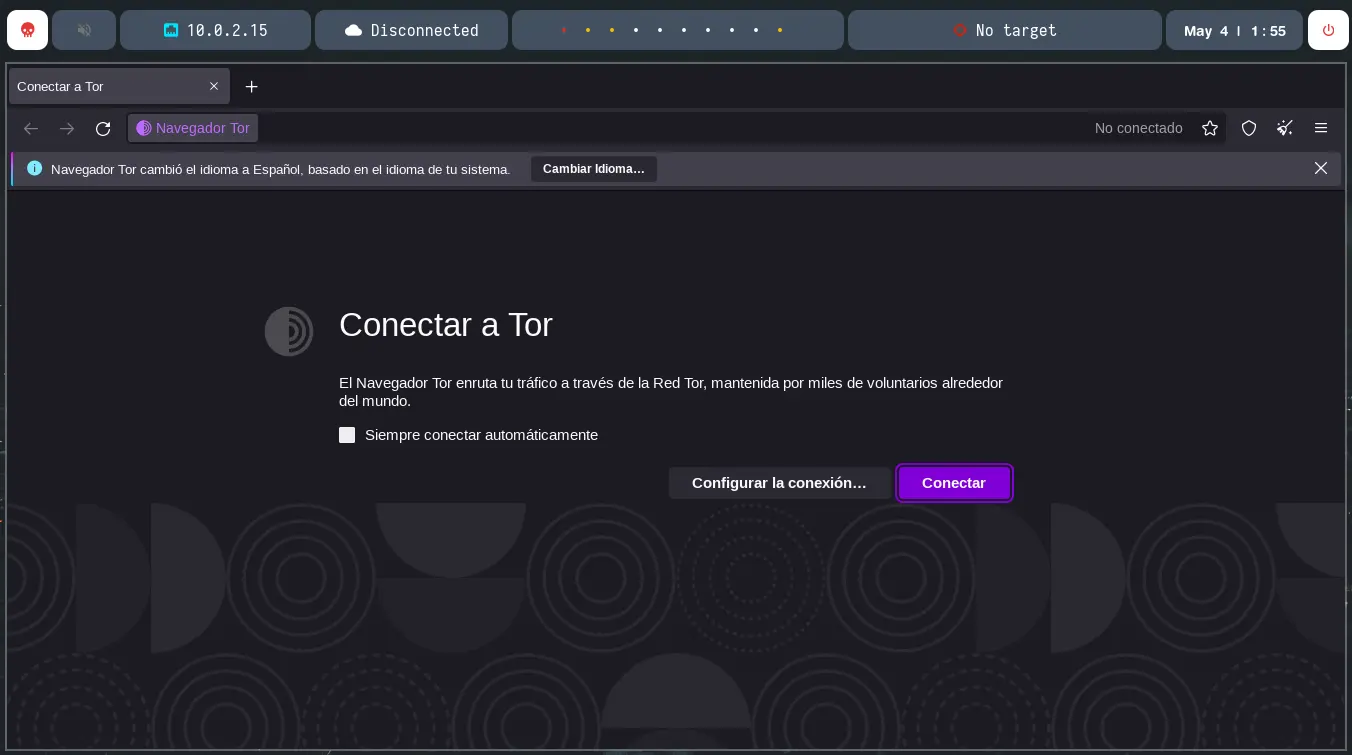Click the red power button icon
1352x755 pixels.
pos(1328,30)
